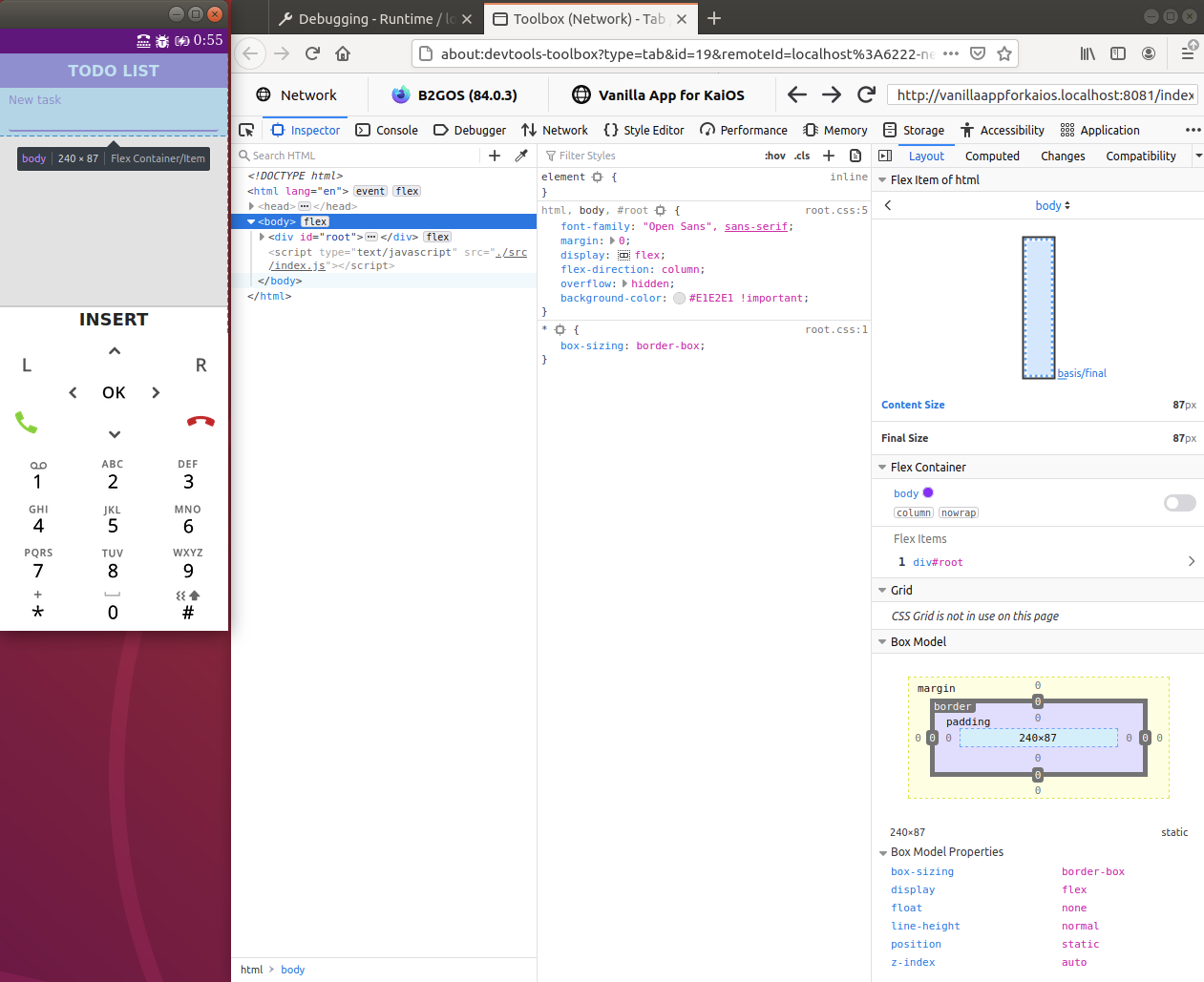Toggle the sidebar pane collapse icon
Screen dimensions: 1204x982
click(x=885, y=156)
